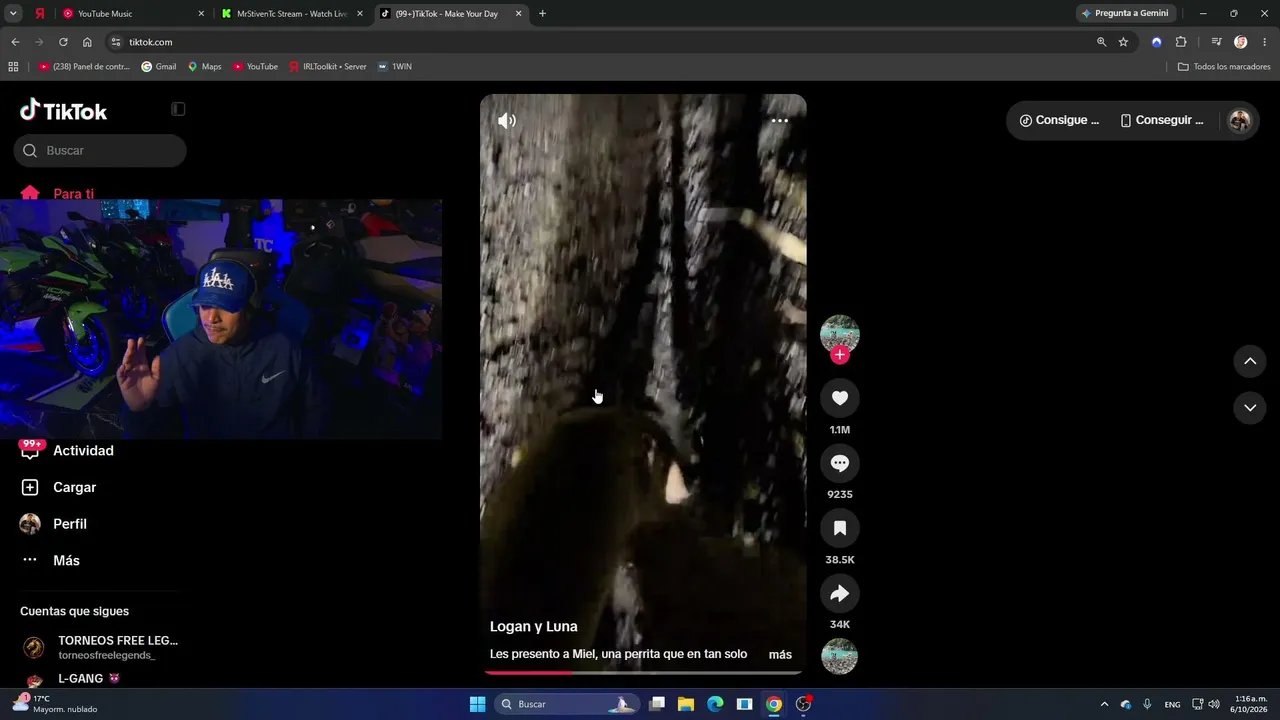Bookmark this page with the star icon
The width and height of the screenshot is (1280, 720).
(1123, 42)
